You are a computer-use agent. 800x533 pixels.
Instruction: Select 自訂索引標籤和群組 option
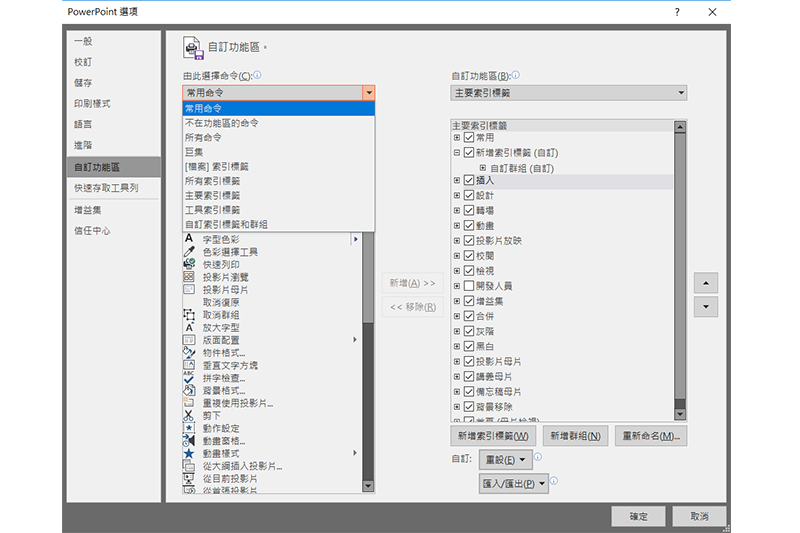[x=279, y=224]
